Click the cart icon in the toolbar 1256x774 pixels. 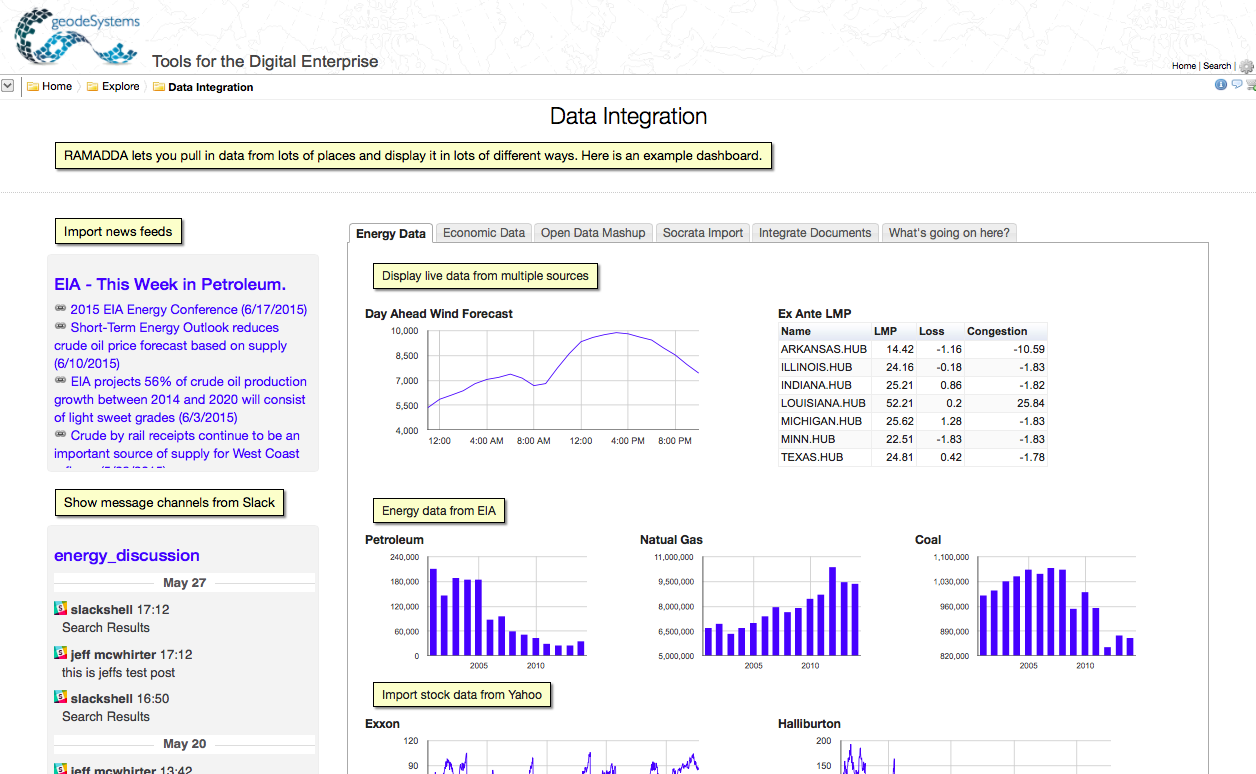pyautogui.click(x=1250, y=86)
